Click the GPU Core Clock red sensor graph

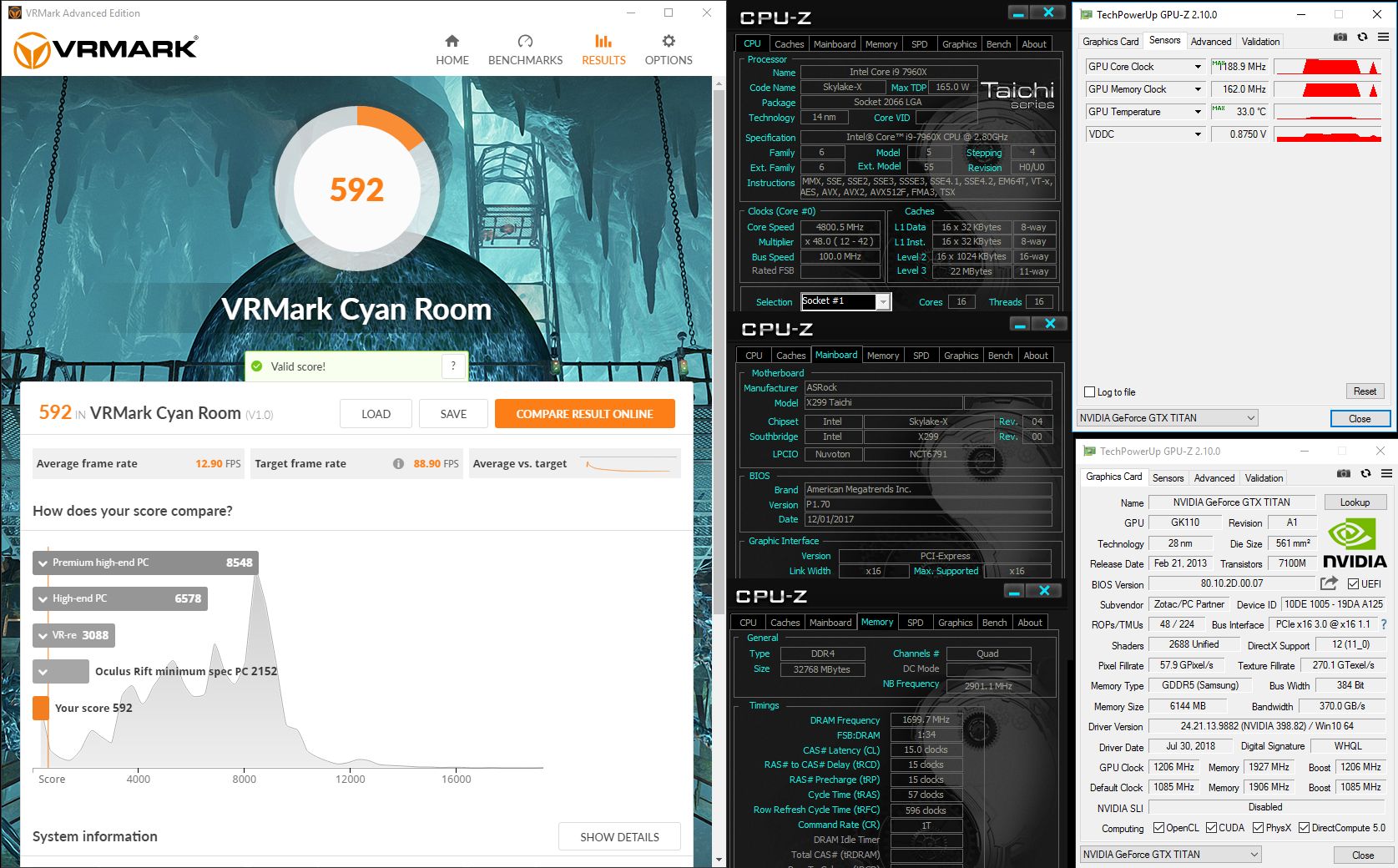pyautogui.click(x=1328, y=67)
